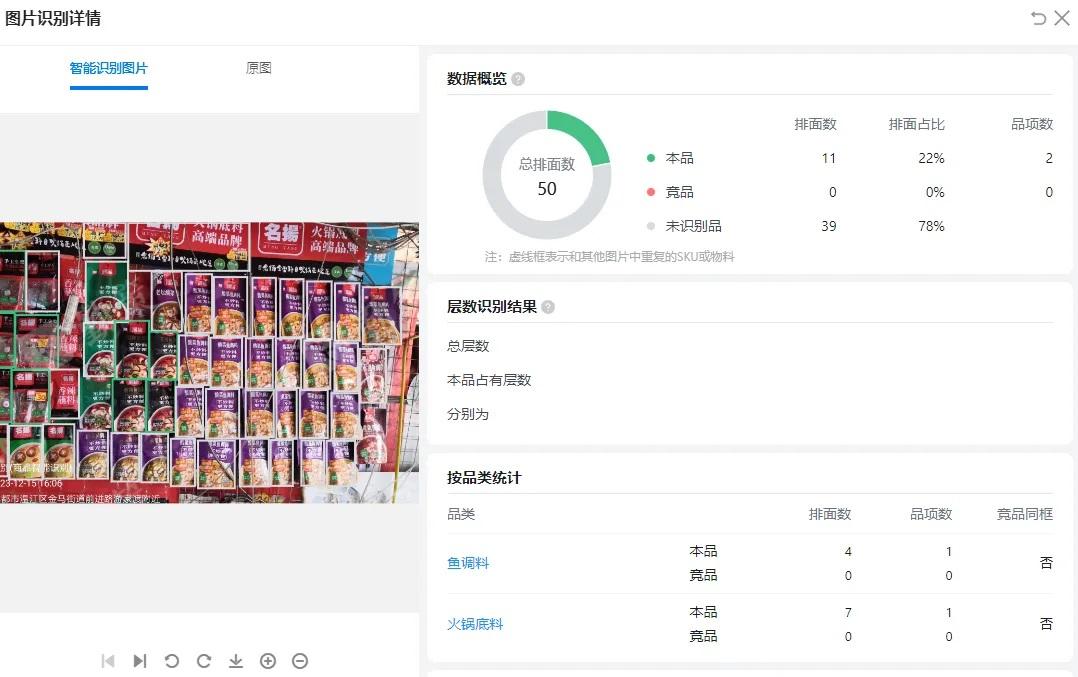This screenshot has width=1078, height=677.
Task: Click the 排面占比 column header
Action: tap(916, 124)
